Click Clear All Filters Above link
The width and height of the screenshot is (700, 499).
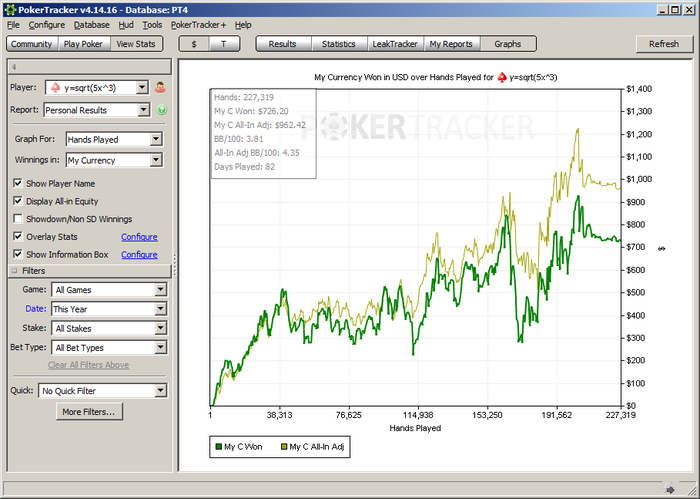point(88,365)
